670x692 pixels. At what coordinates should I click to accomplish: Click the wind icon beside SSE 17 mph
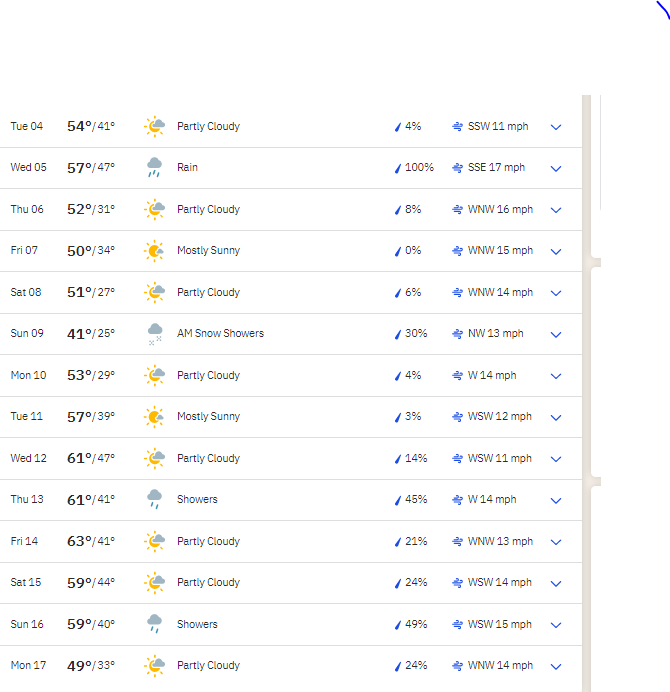(457, 168)
